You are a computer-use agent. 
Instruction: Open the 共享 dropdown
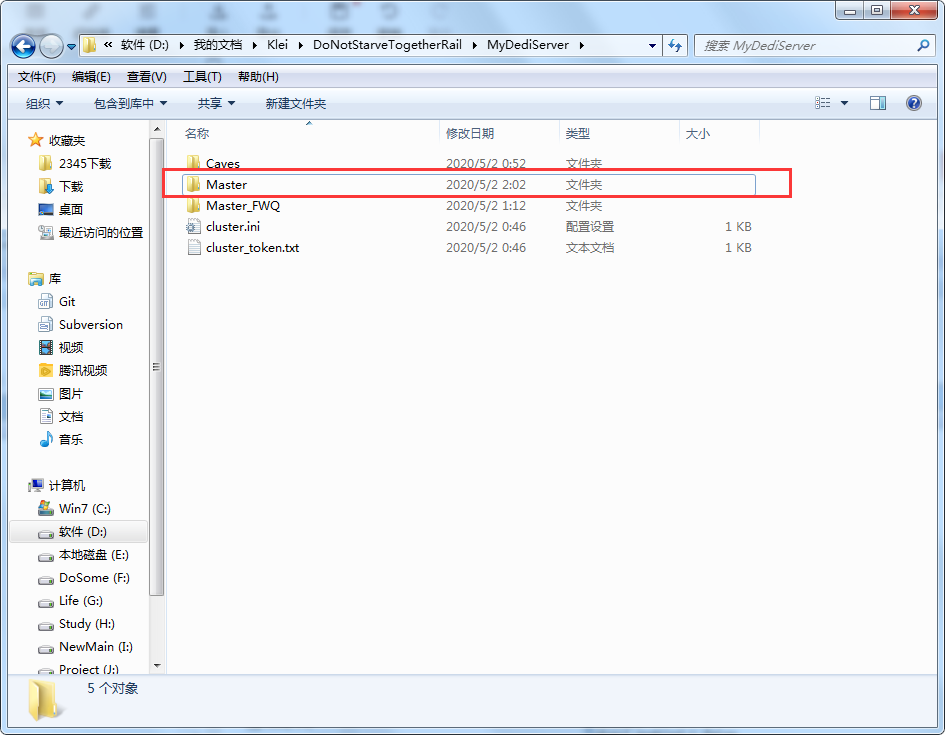[216, 104]
